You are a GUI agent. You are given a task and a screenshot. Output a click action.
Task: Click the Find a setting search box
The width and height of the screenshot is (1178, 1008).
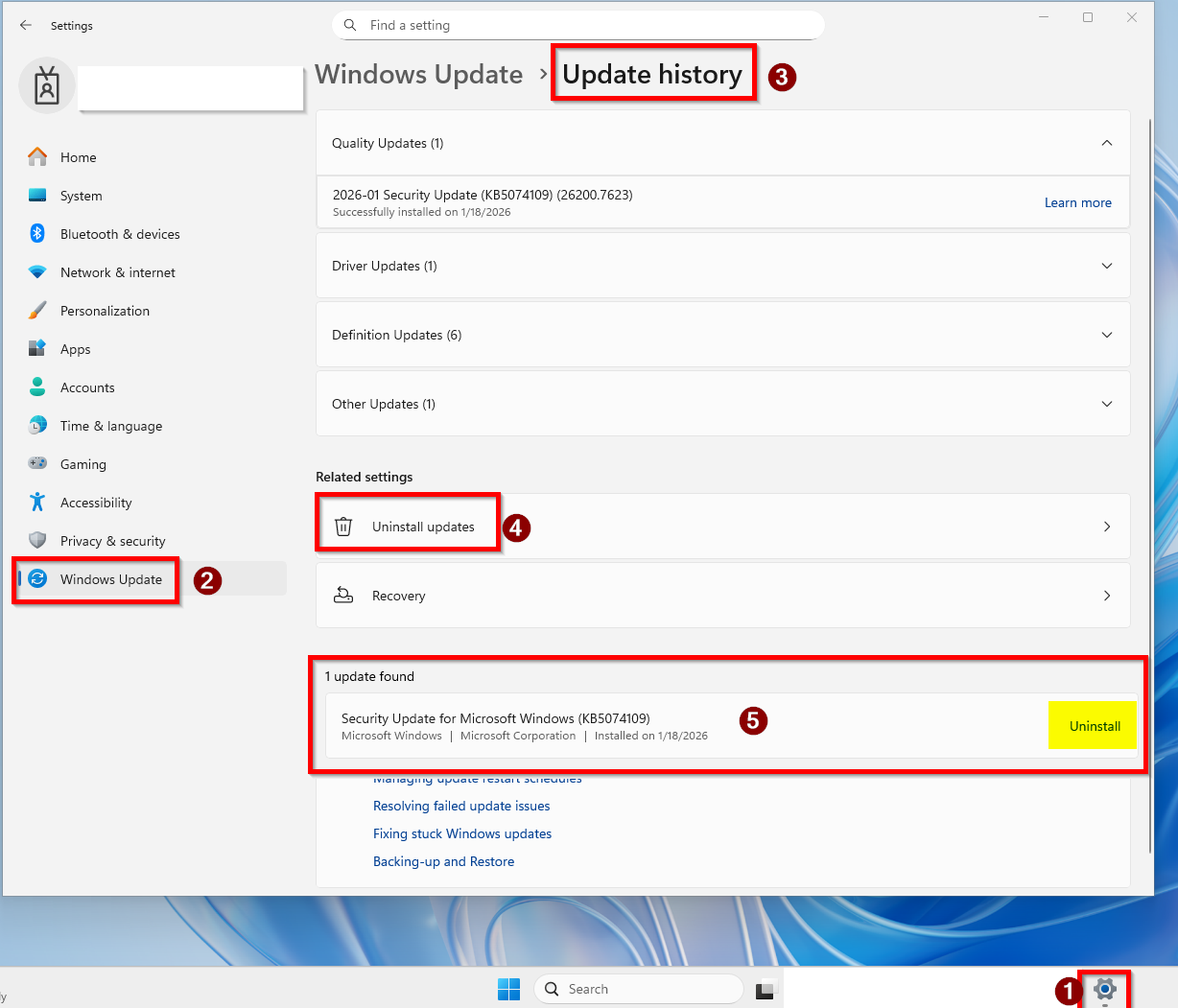578,25
